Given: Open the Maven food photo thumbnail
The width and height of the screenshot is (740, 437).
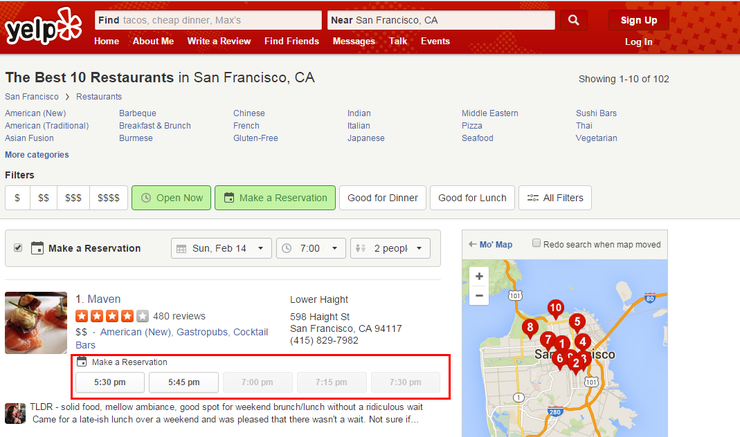Looking at the screenshot, I should pyautogui.click(x=36, y=323).
